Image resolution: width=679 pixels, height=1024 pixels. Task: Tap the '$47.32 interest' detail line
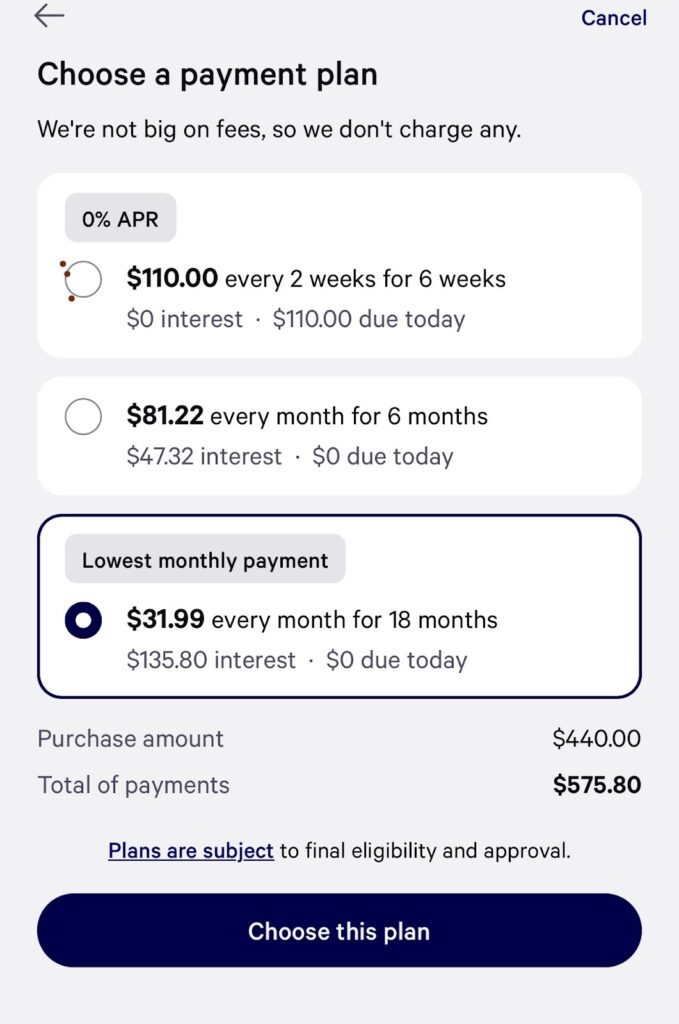tap(205, 456)
